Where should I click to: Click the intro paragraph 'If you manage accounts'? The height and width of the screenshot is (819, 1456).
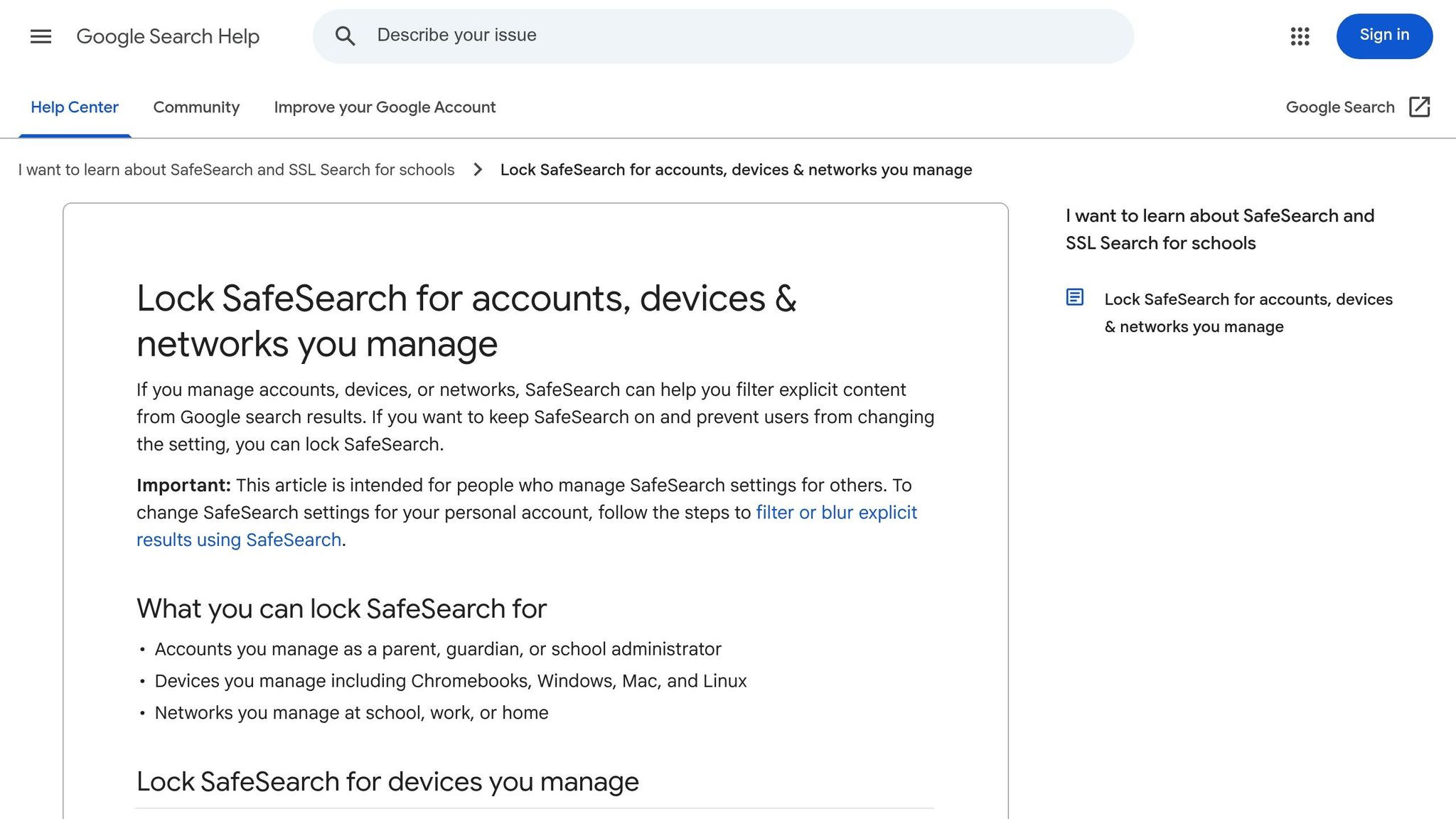(535, 417)
